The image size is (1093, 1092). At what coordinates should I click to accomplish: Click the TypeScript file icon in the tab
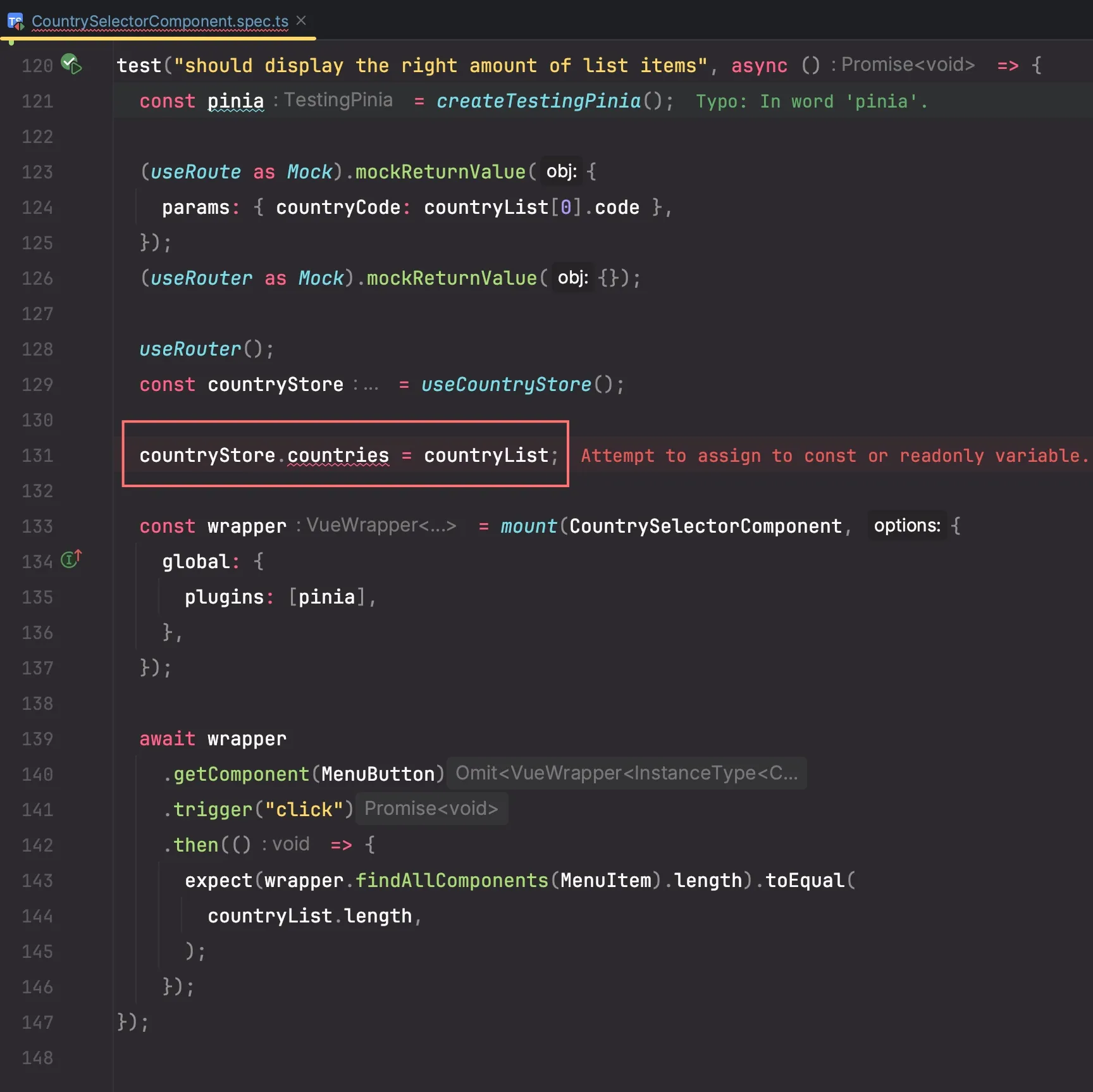tap(15, 22)
